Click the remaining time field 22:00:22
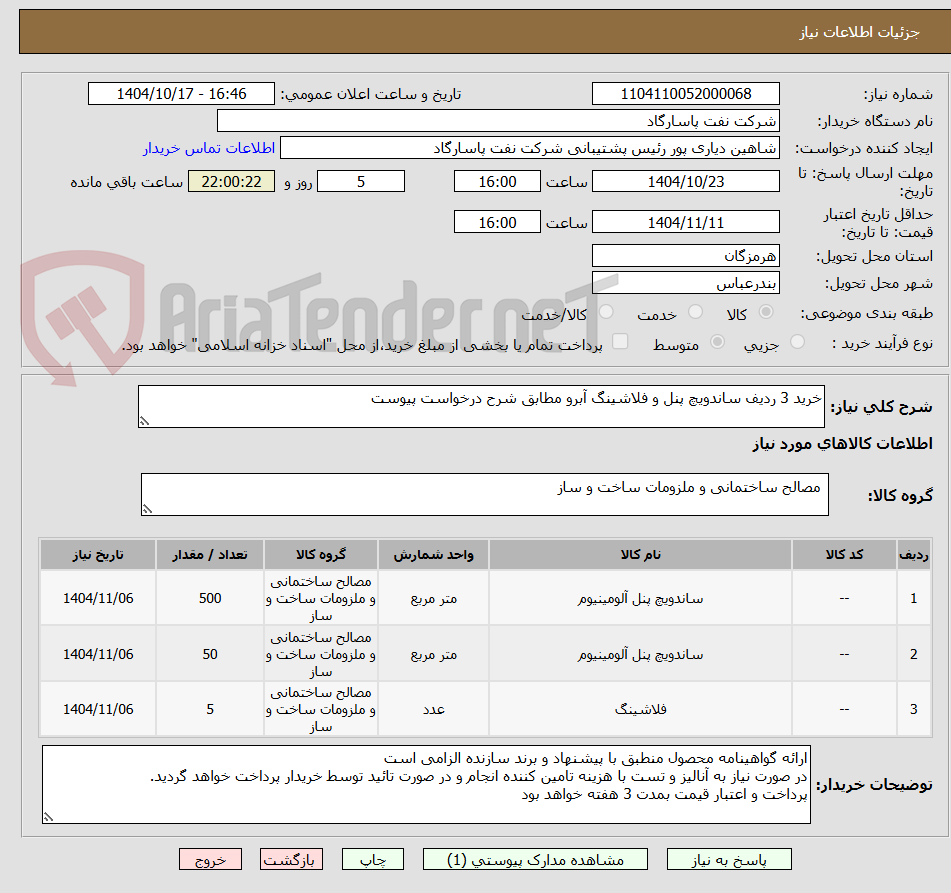Viewport: 951px width, 893px height. pos(231,181)
